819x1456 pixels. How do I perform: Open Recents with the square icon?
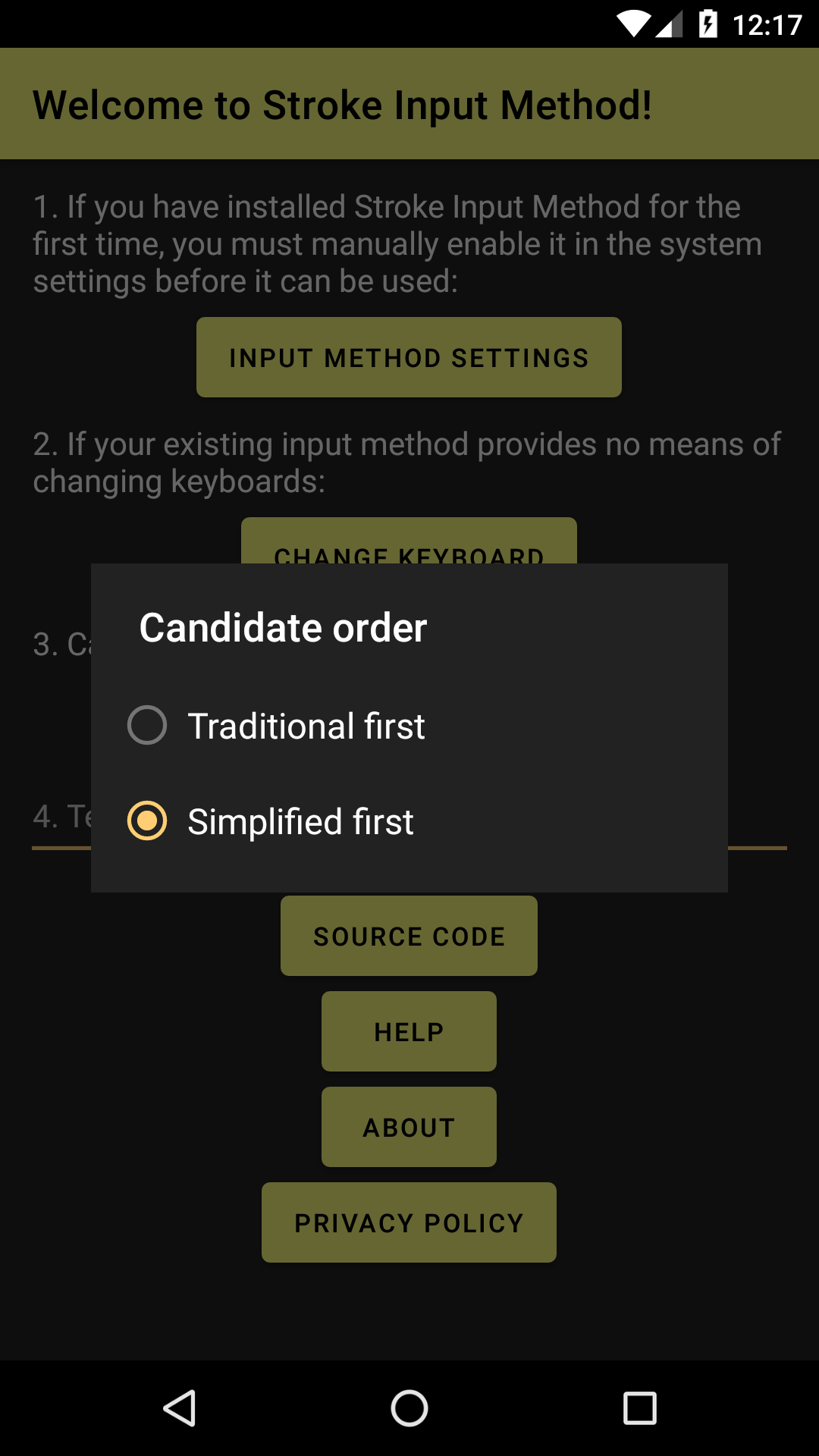pyautogui.click(x=639, y=1408)
